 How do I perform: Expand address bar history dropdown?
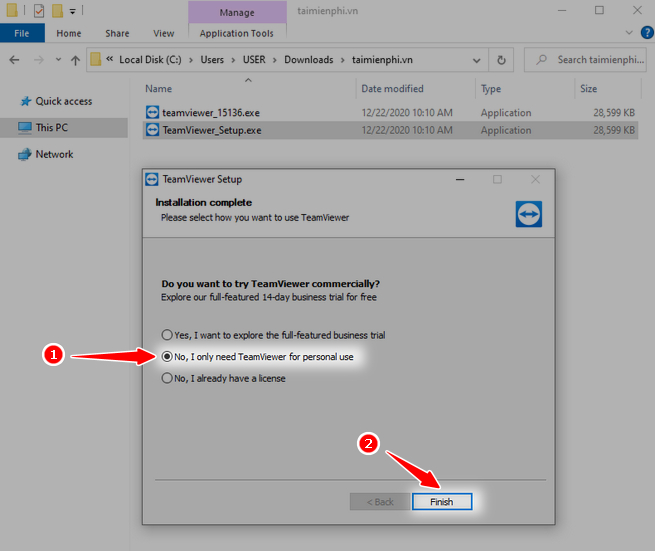pyautogui.click(x=476, y=60)
